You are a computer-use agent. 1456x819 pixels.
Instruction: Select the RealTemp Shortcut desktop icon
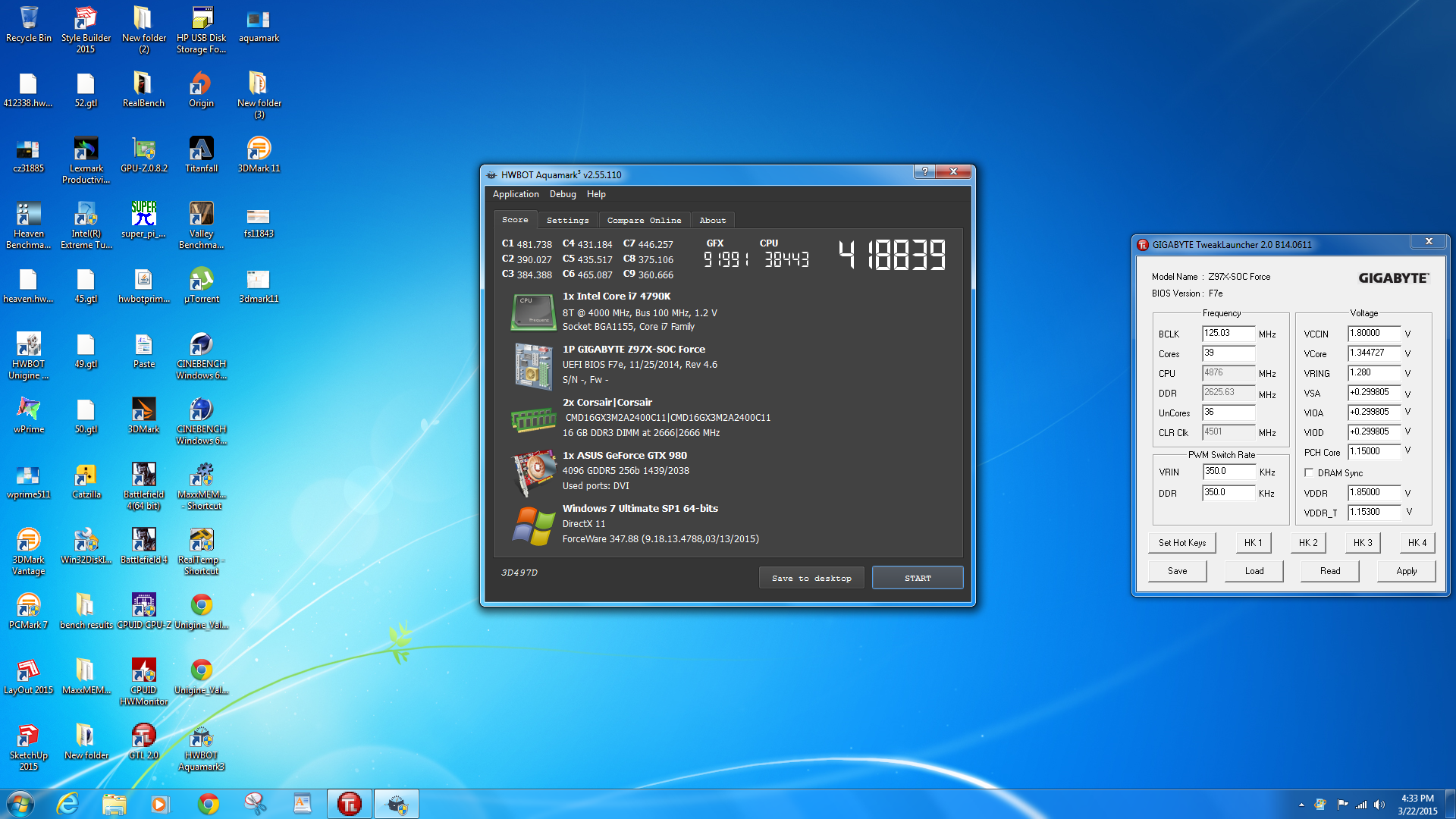(x=201, y=551)
